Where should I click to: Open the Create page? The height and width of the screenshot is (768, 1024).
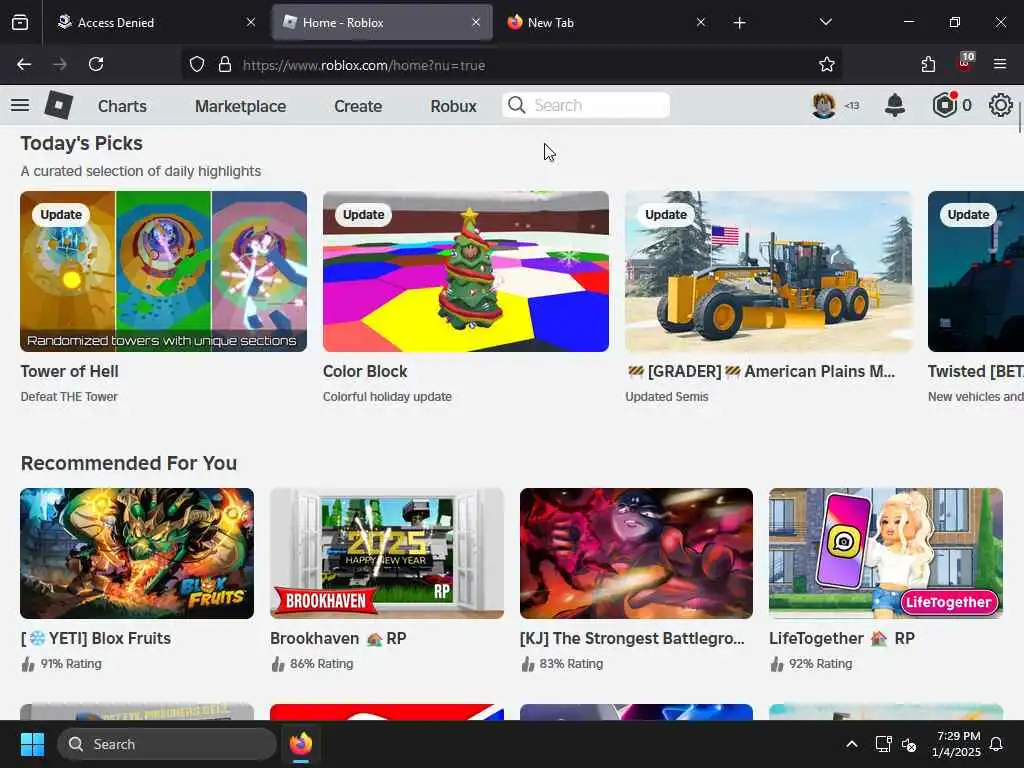(x=358, y=106)
